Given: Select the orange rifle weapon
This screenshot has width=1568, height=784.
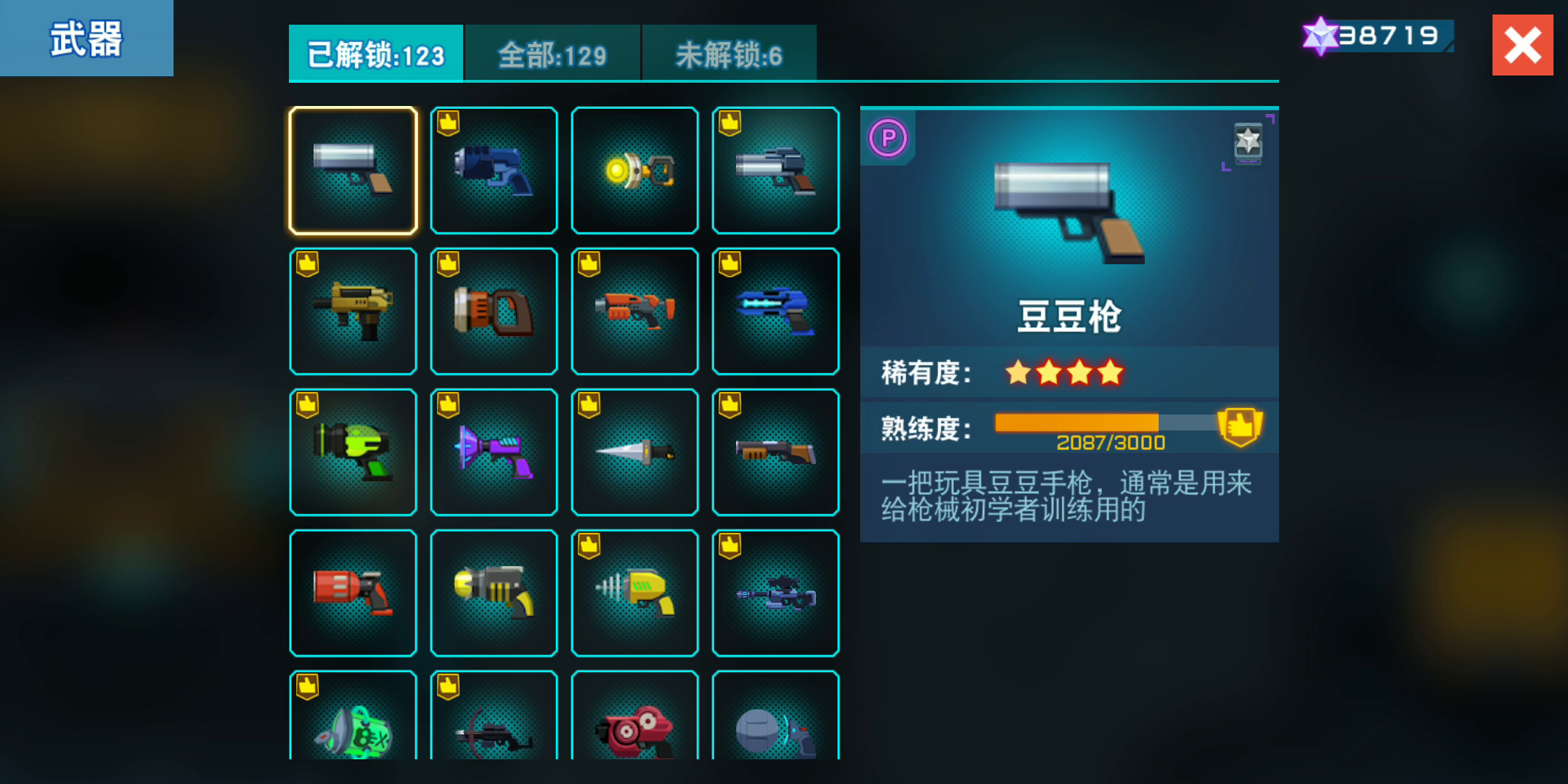Looking at the screenshot, I should [x=634, y=311].
